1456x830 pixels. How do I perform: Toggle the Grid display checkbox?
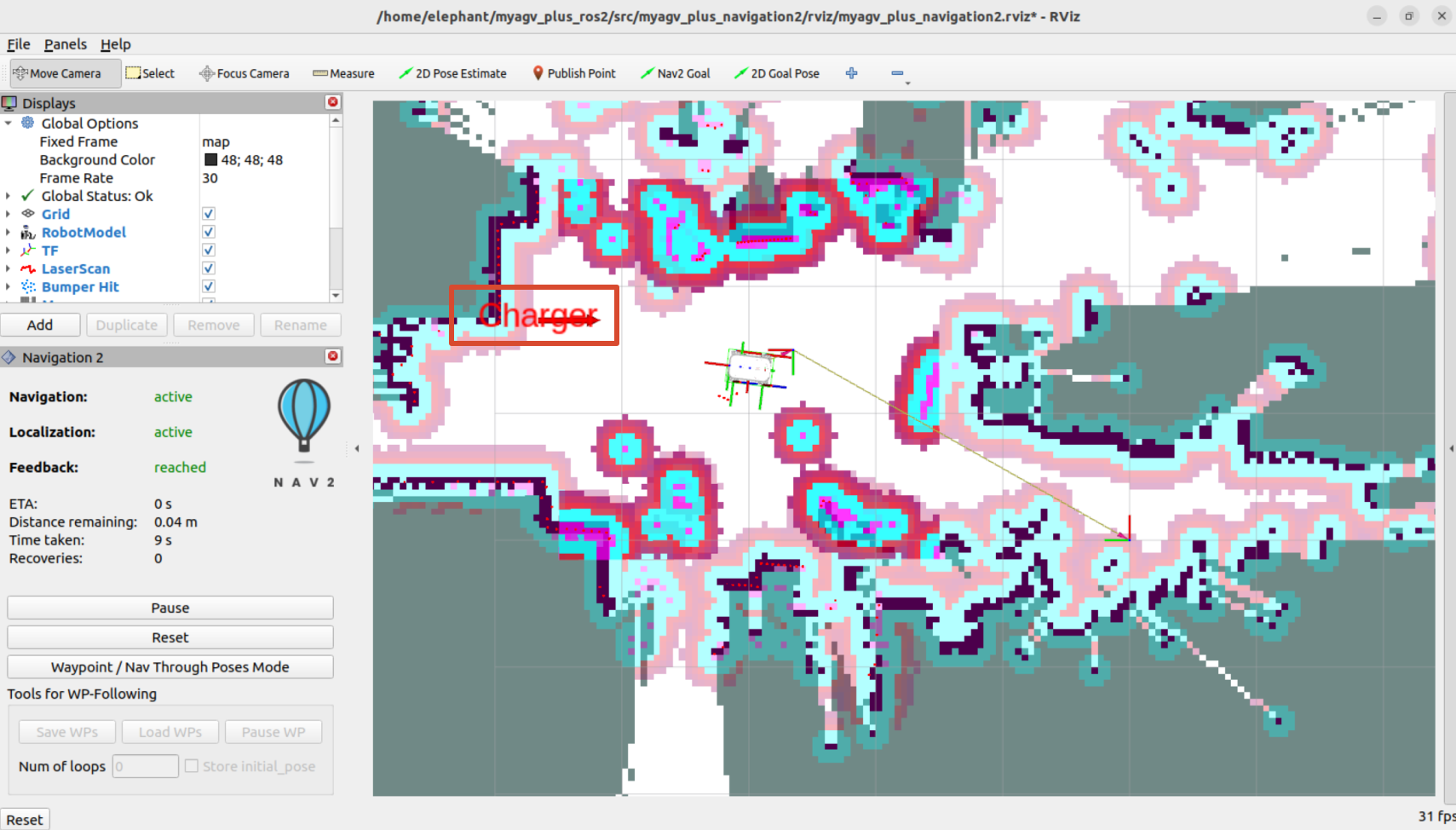tap(209, 214)
